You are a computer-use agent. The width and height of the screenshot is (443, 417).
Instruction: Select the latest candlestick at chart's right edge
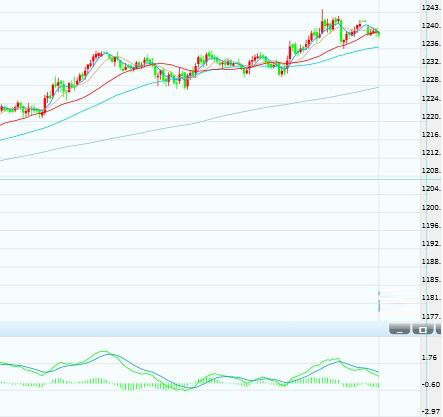pos(378,33)
